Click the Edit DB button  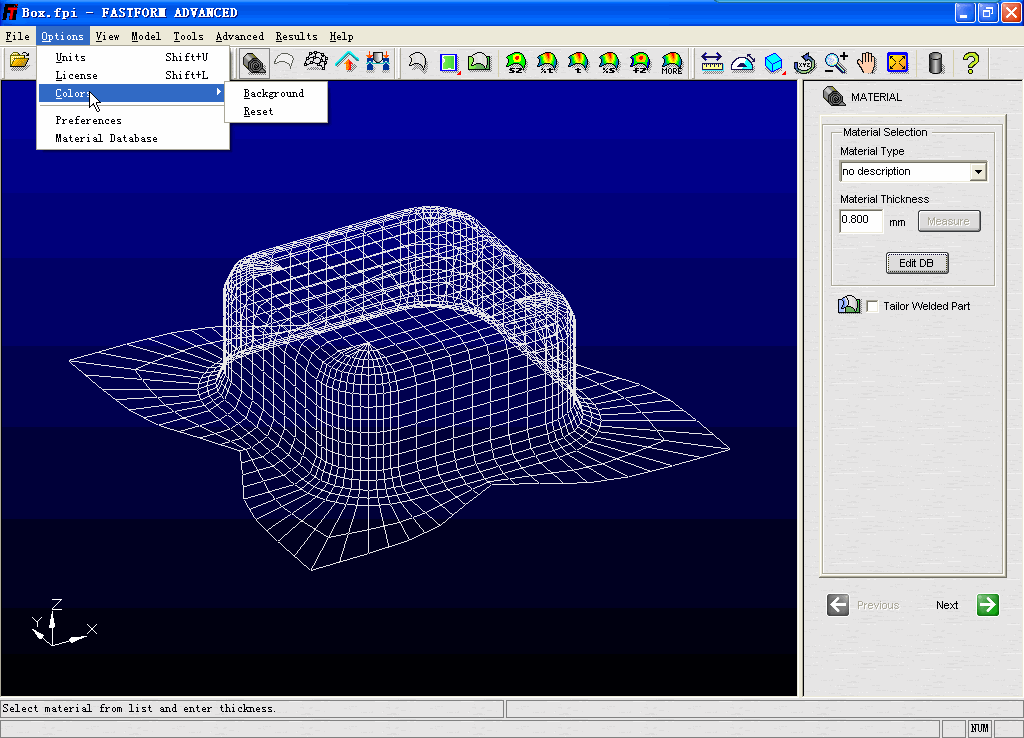coord(917,263)
